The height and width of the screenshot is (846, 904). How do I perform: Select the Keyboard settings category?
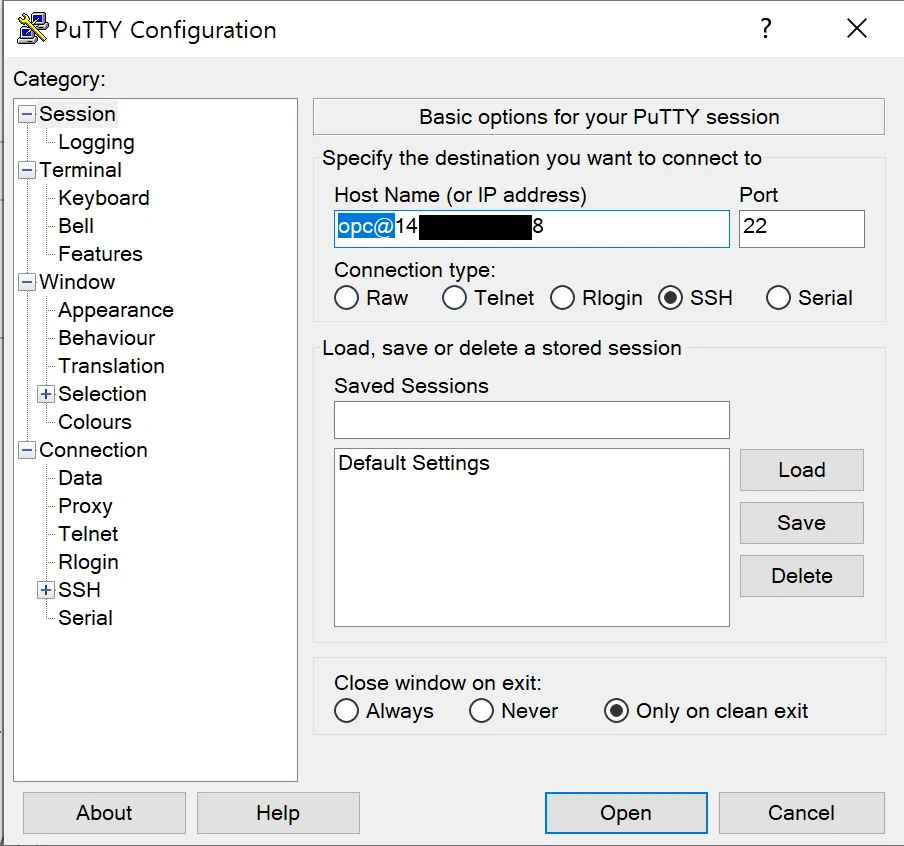pos(104,198)
